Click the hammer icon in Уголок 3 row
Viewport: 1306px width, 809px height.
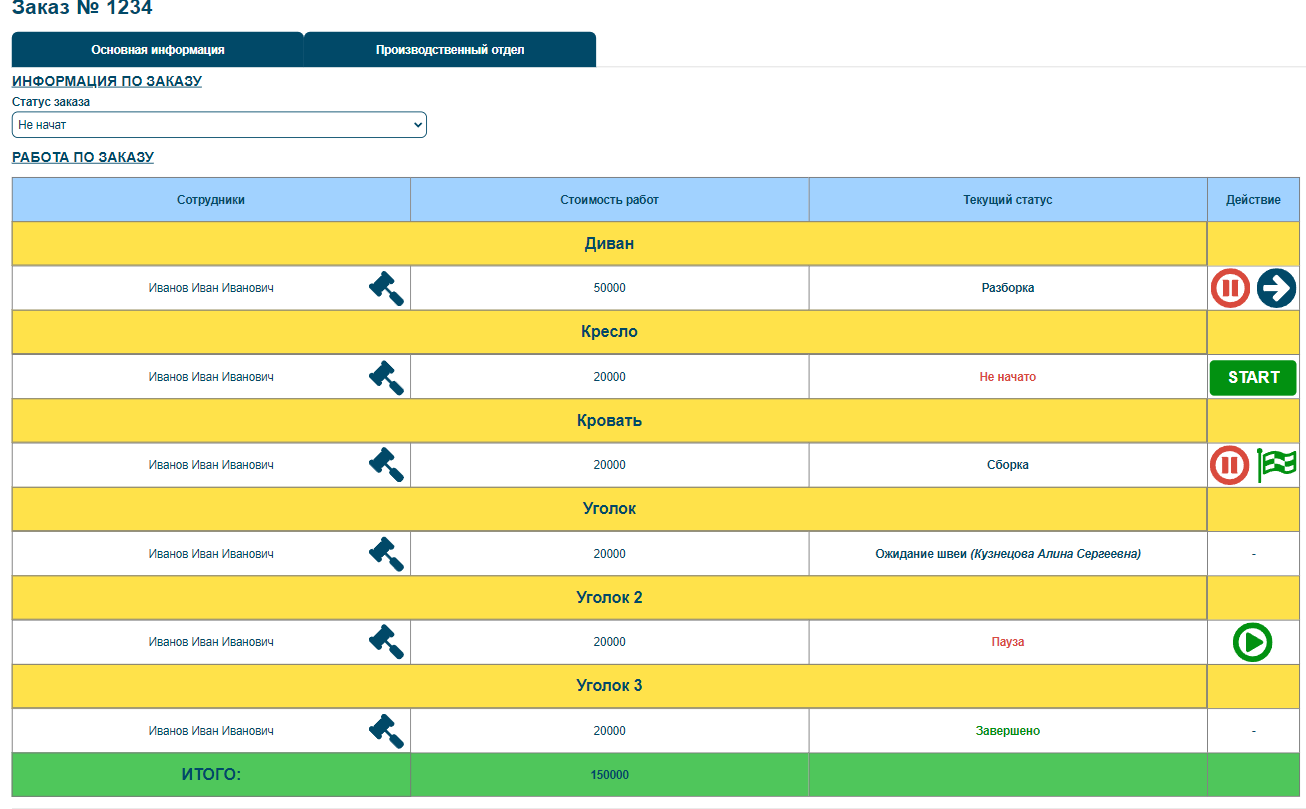(386, 731)
